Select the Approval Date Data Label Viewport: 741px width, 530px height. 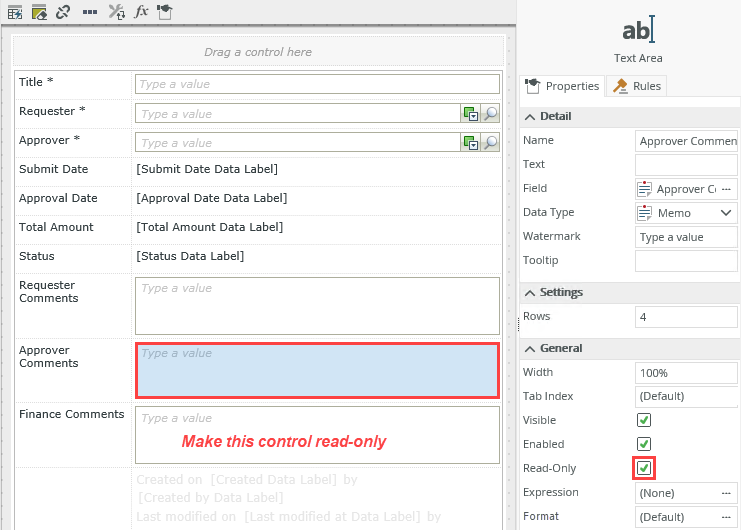pyautogui.click(x=212, y=198)
